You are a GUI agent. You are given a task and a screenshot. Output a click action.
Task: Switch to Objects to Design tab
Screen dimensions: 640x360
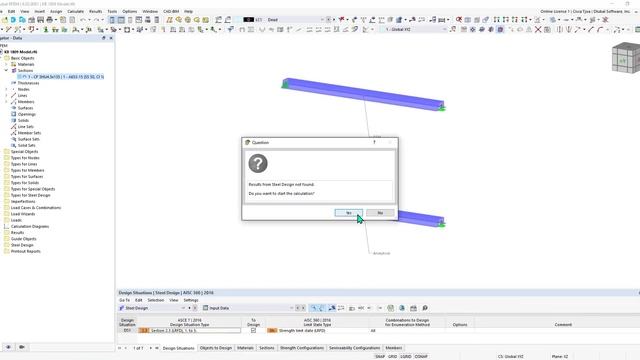coord(216,348)
